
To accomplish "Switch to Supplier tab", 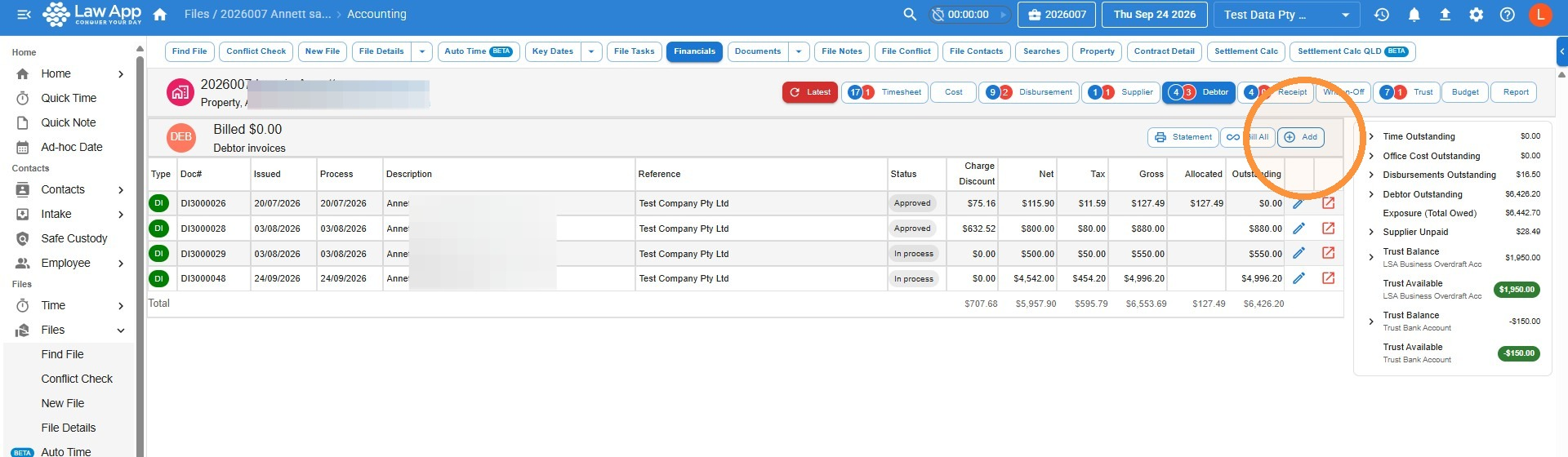I will [x=1121, y=92].
